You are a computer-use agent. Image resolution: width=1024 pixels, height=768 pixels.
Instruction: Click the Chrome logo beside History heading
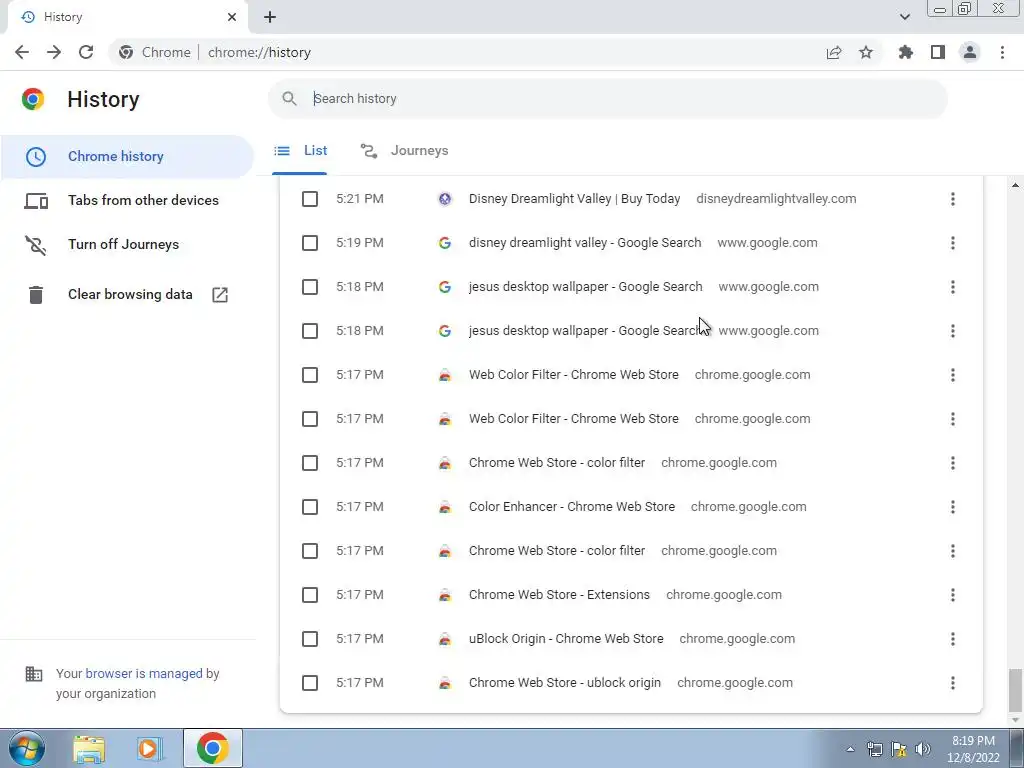point(33,99)
